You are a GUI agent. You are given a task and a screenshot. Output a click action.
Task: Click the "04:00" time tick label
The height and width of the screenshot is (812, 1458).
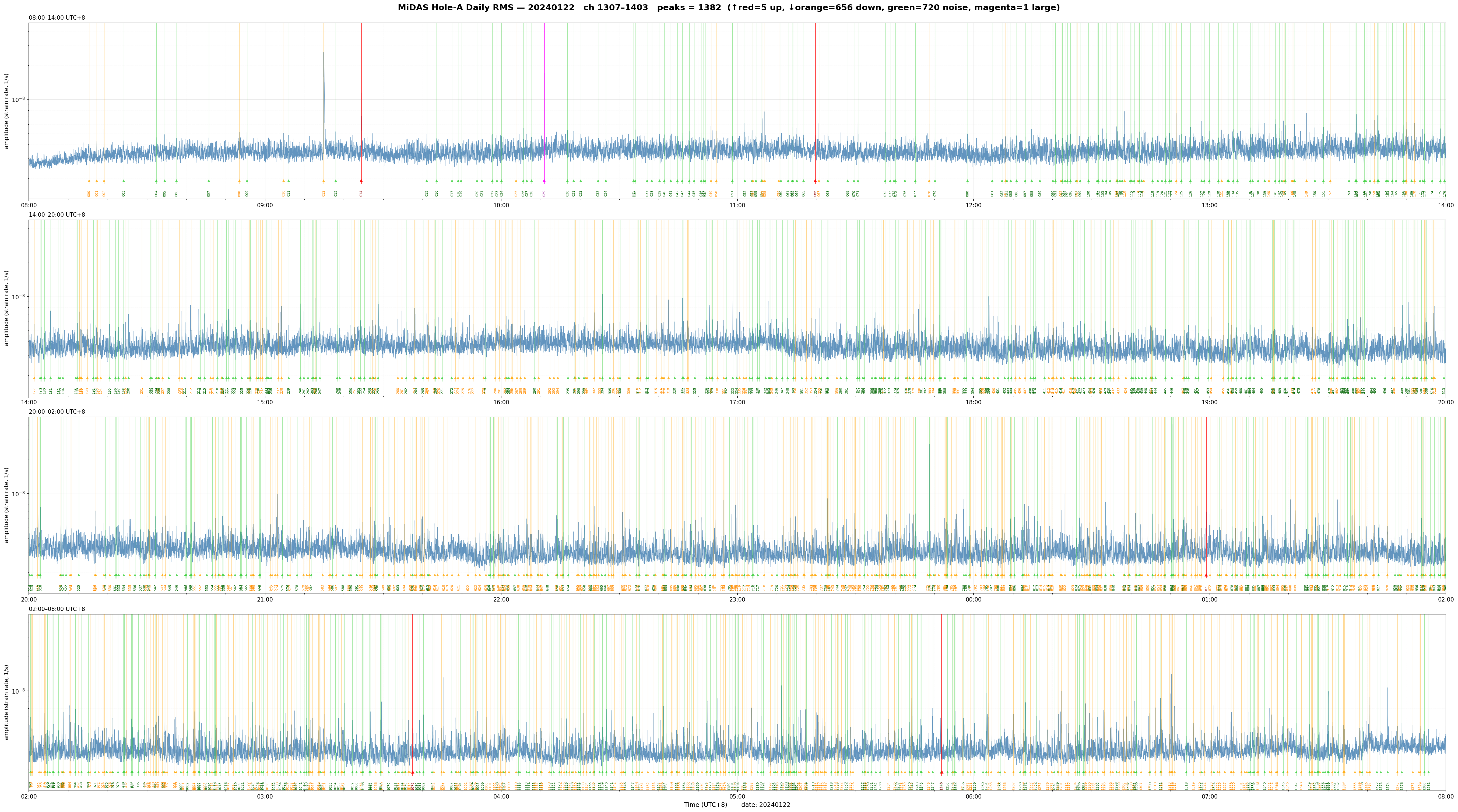501,796
